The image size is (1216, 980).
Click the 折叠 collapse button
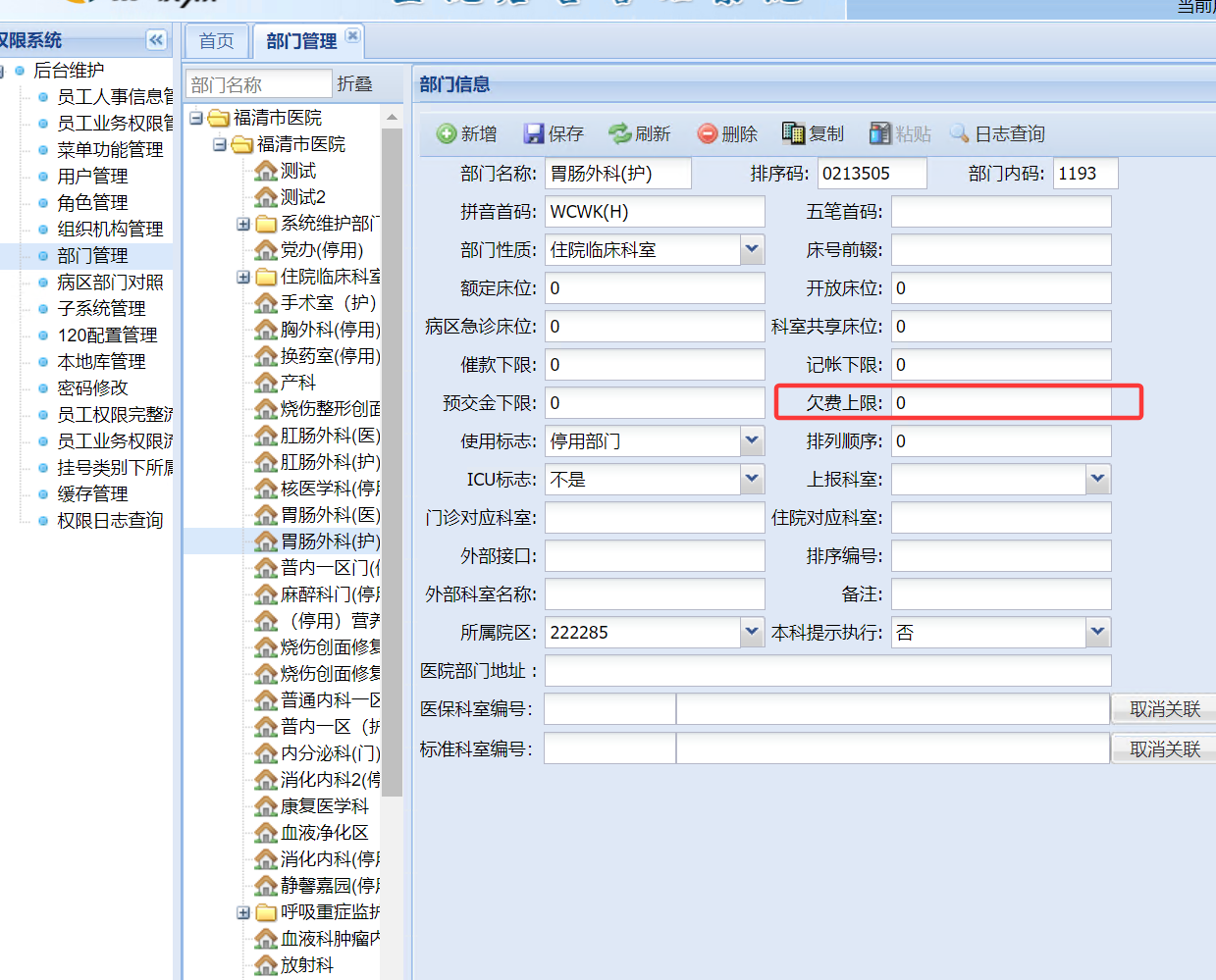(x=354, y=84)
